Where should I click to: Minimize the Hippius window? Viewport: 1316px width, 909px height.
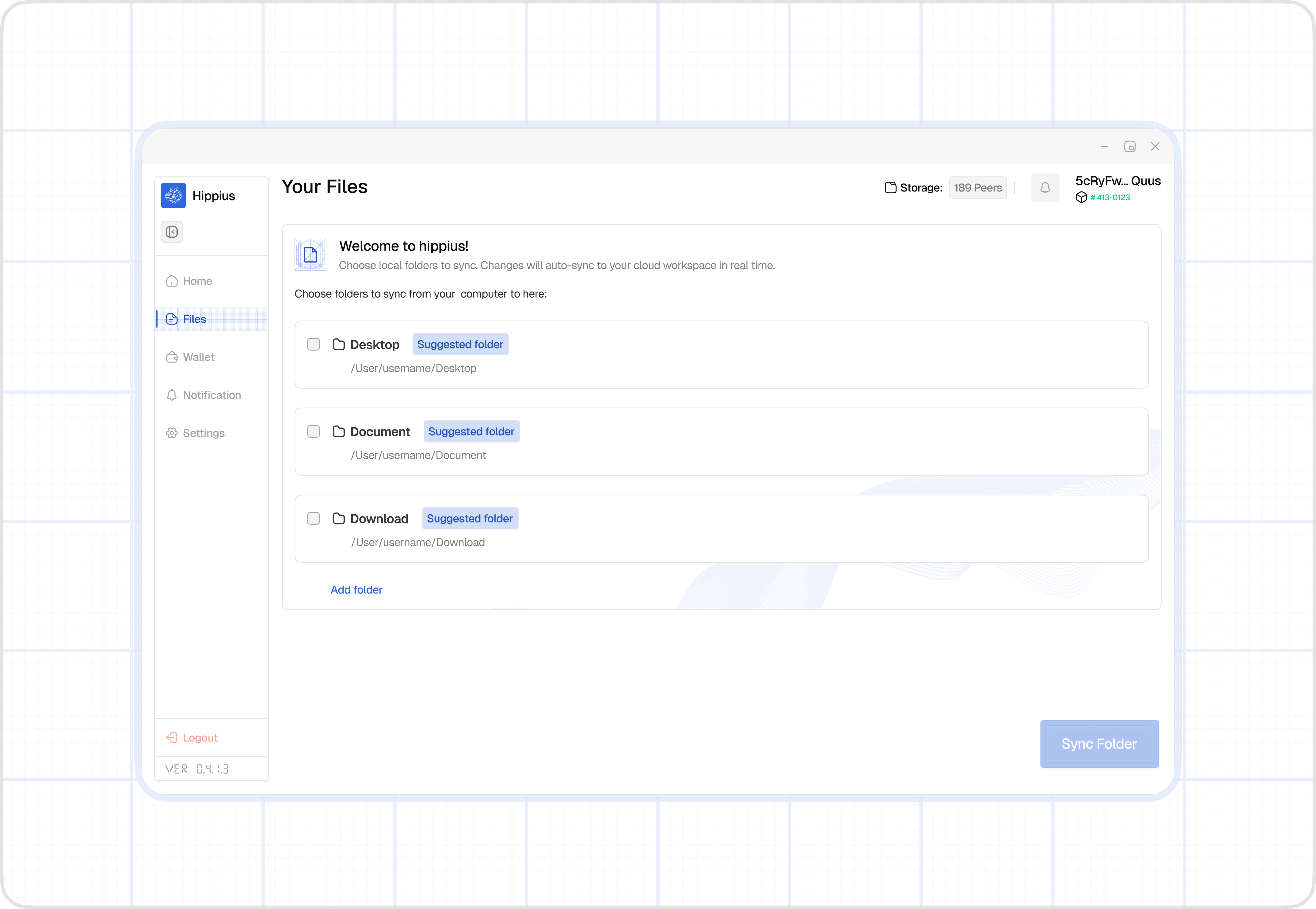1105,146
